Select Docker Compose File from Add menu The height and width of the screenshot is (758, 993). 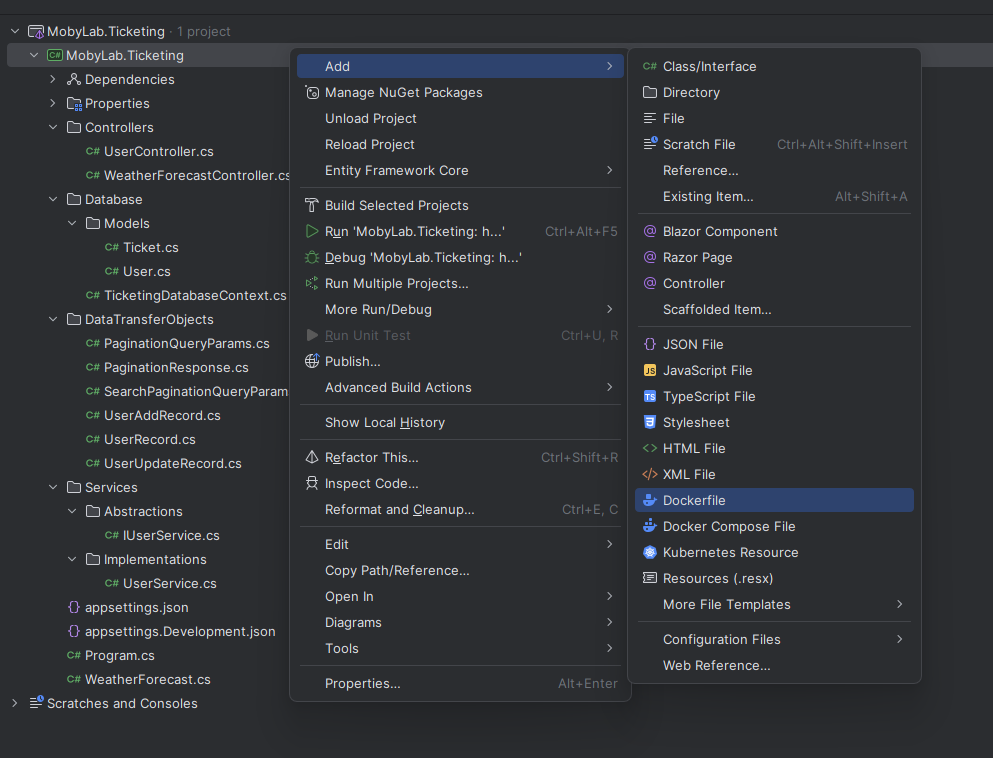(x=728, y=526)
